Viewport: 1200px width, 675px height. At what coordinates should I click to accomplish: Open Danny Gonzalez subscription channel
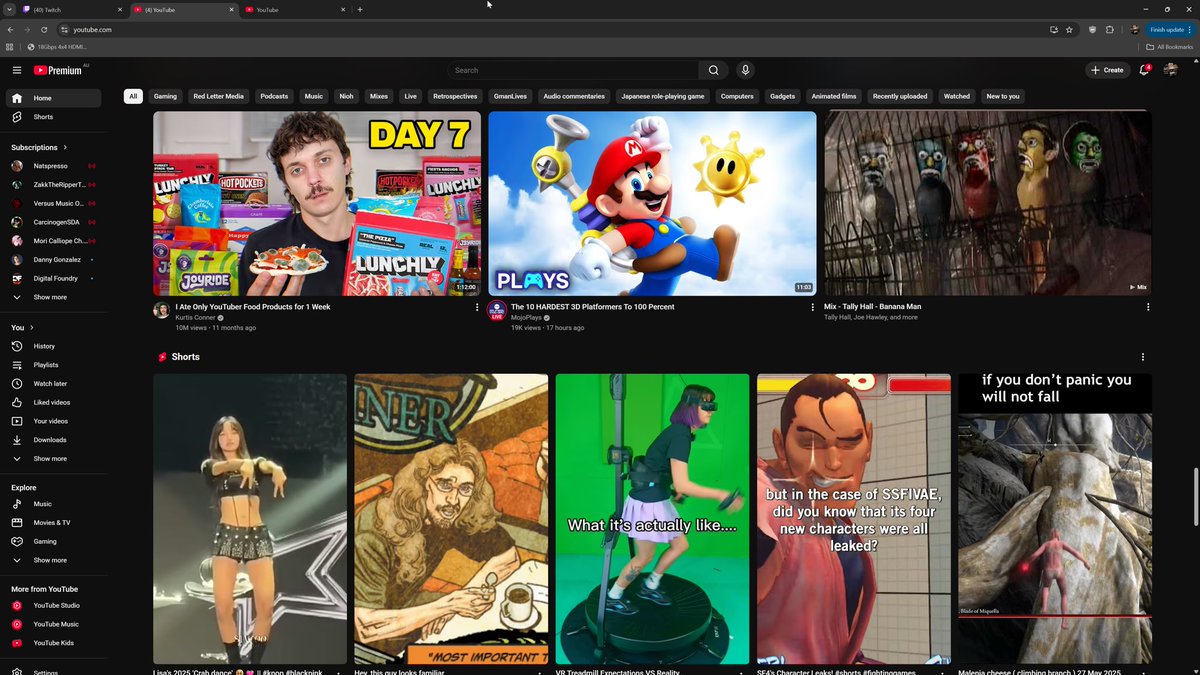[x=53, y=259]
